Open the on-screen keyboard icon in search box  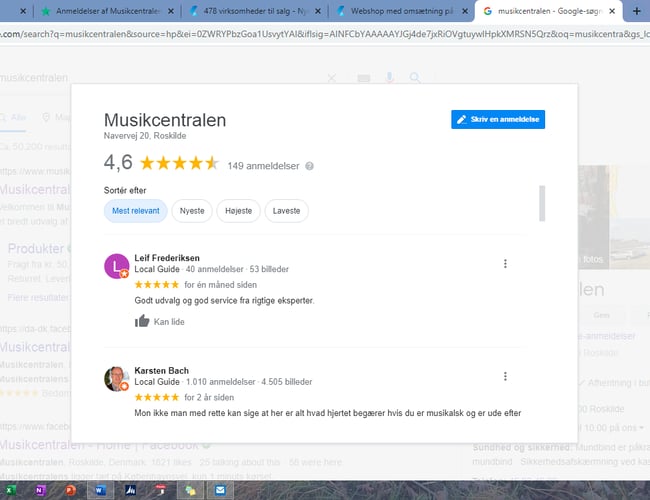pos(364,78)
